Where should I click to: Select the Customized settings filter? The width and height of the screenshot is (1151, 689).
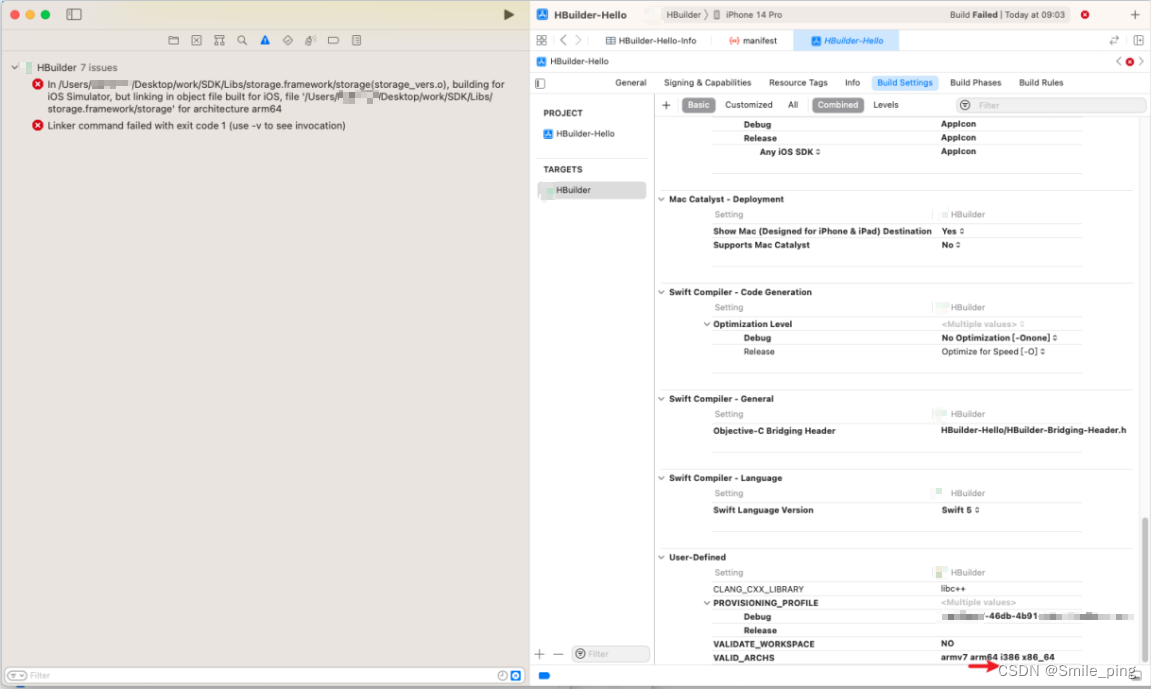(749, 105)
